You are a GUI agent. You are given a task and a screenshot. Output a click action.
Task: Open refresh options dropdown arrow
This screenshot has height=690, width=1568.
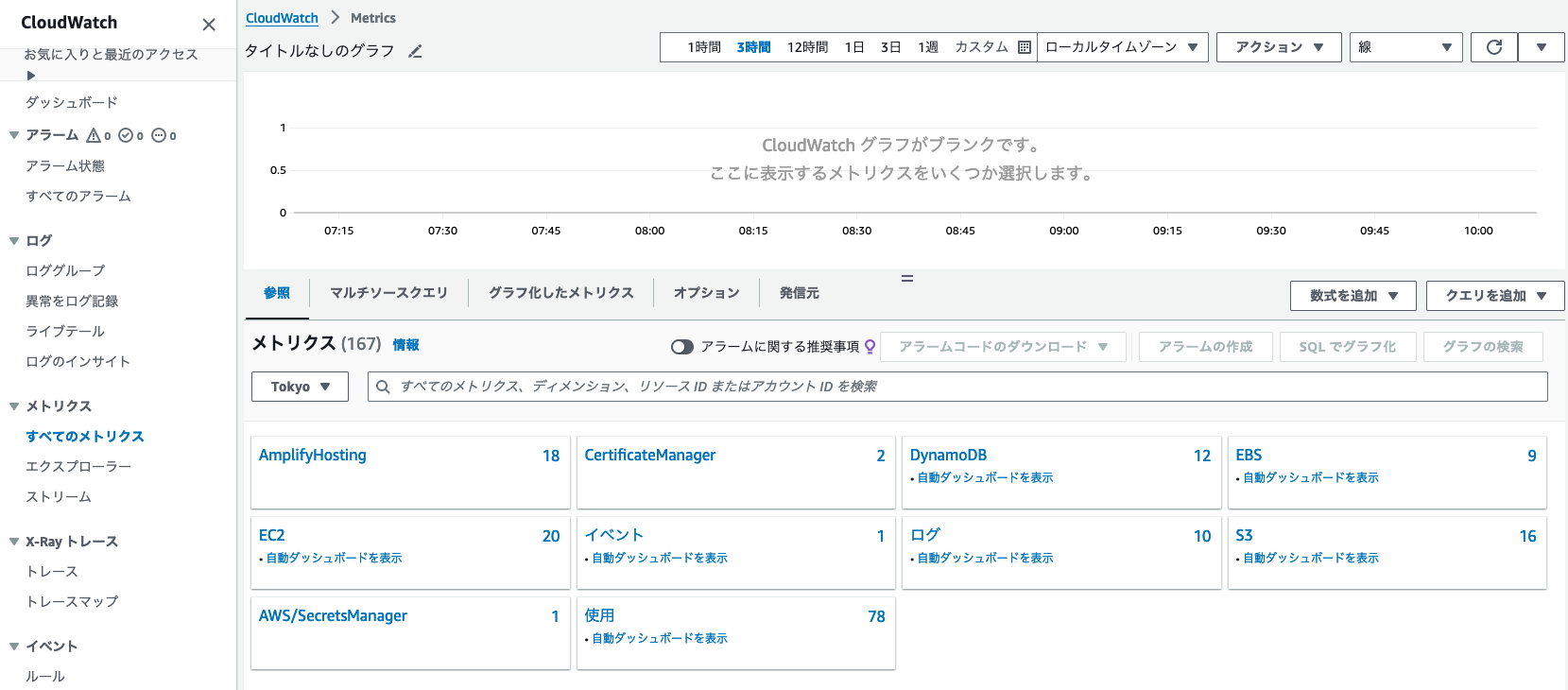coord(1542,47)
